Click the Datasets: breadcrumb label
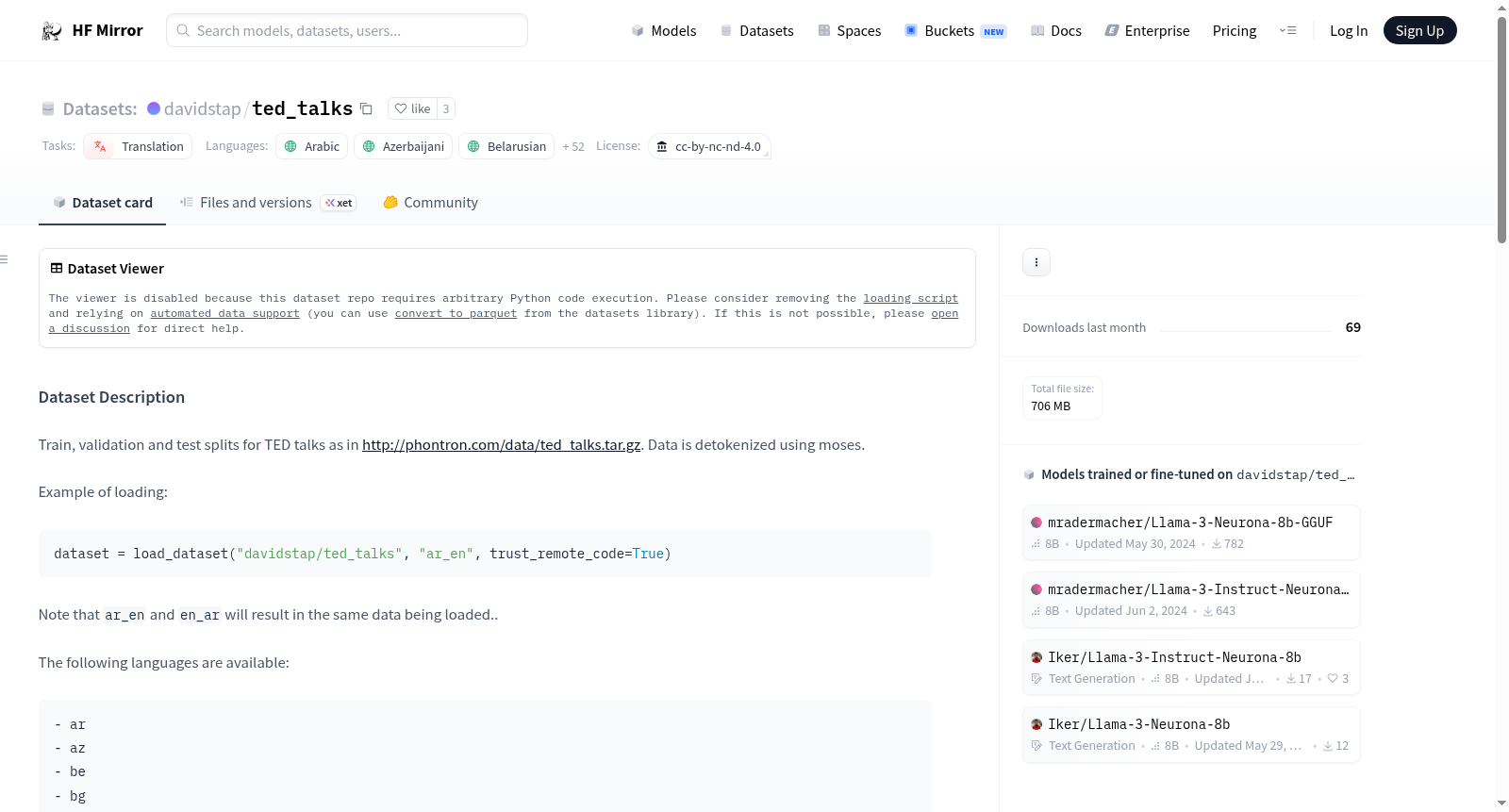The height and width of the screenshot is (812, 1509). [100, 108]
